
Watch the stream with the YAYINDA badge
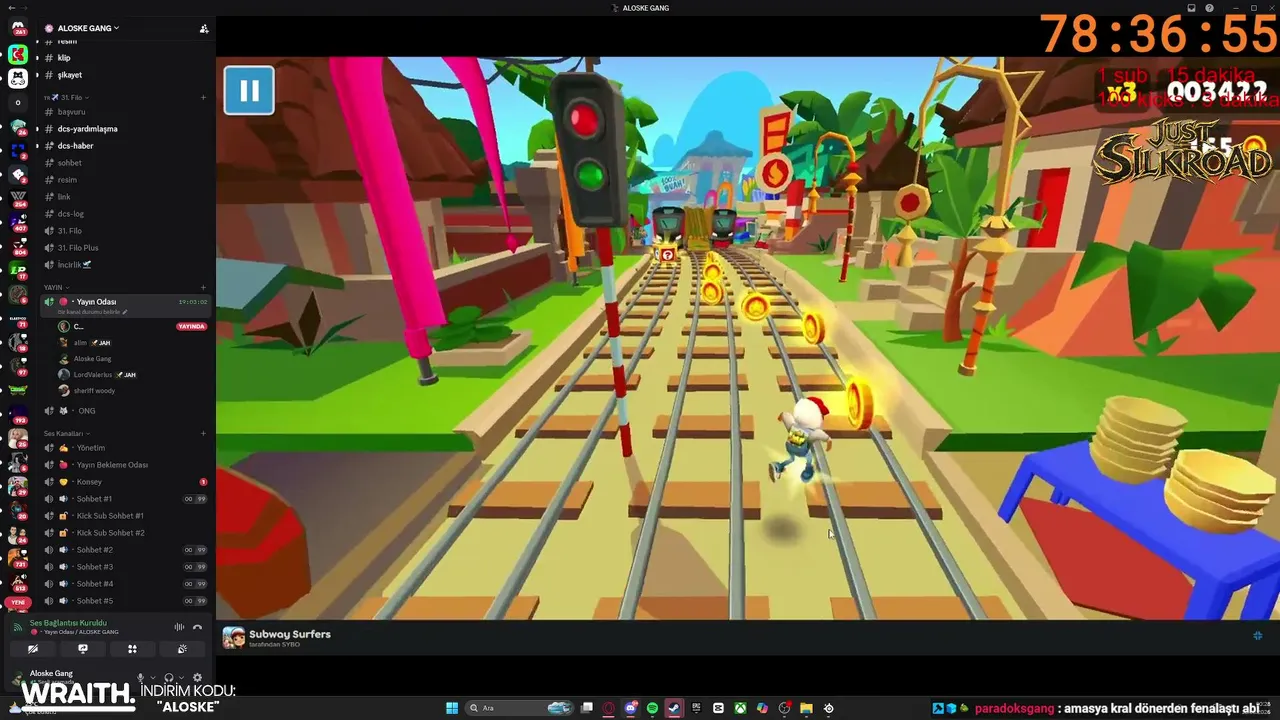click(191, 327)
